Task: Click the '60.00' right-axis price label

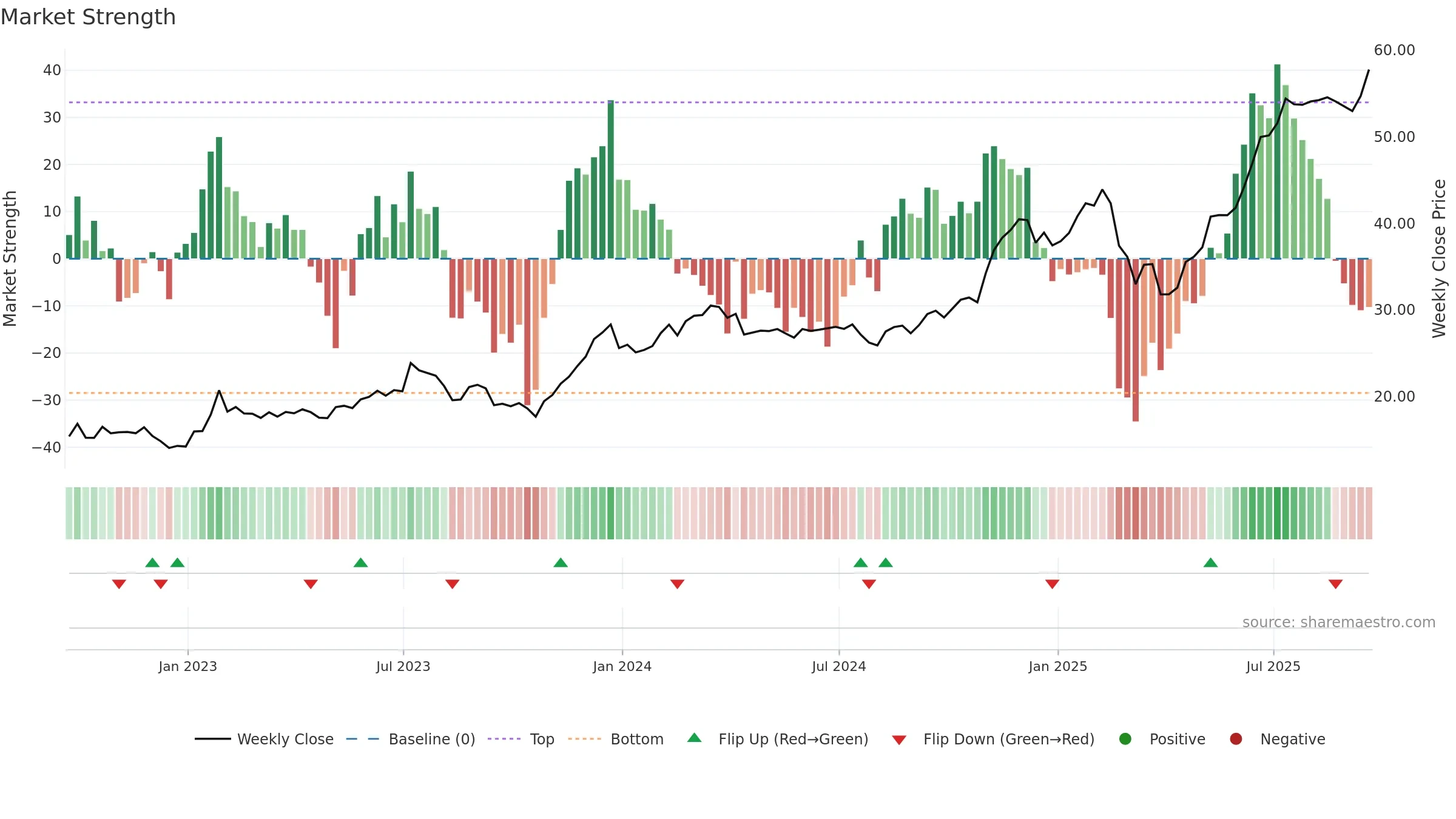Action: tap(1395, 50)
